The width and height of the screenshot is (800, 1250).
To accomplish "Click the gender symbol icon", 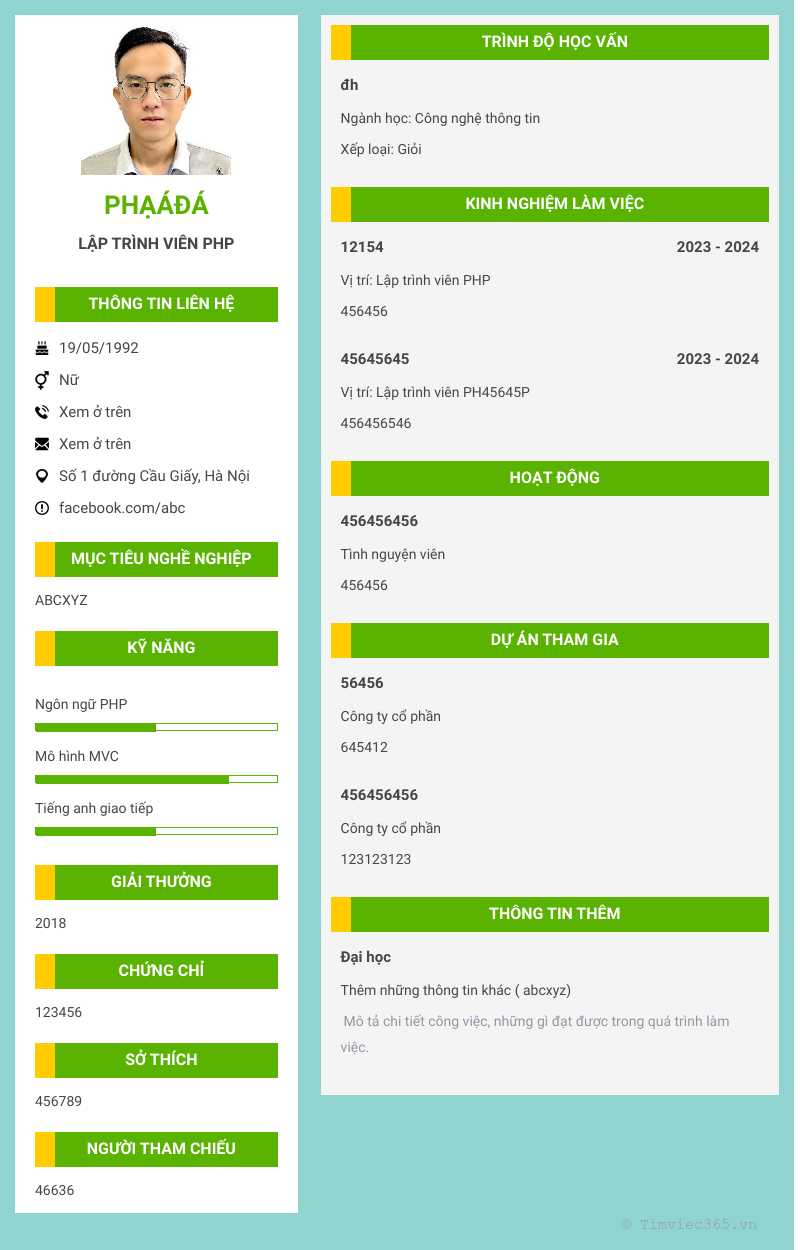I will [42, 380].
